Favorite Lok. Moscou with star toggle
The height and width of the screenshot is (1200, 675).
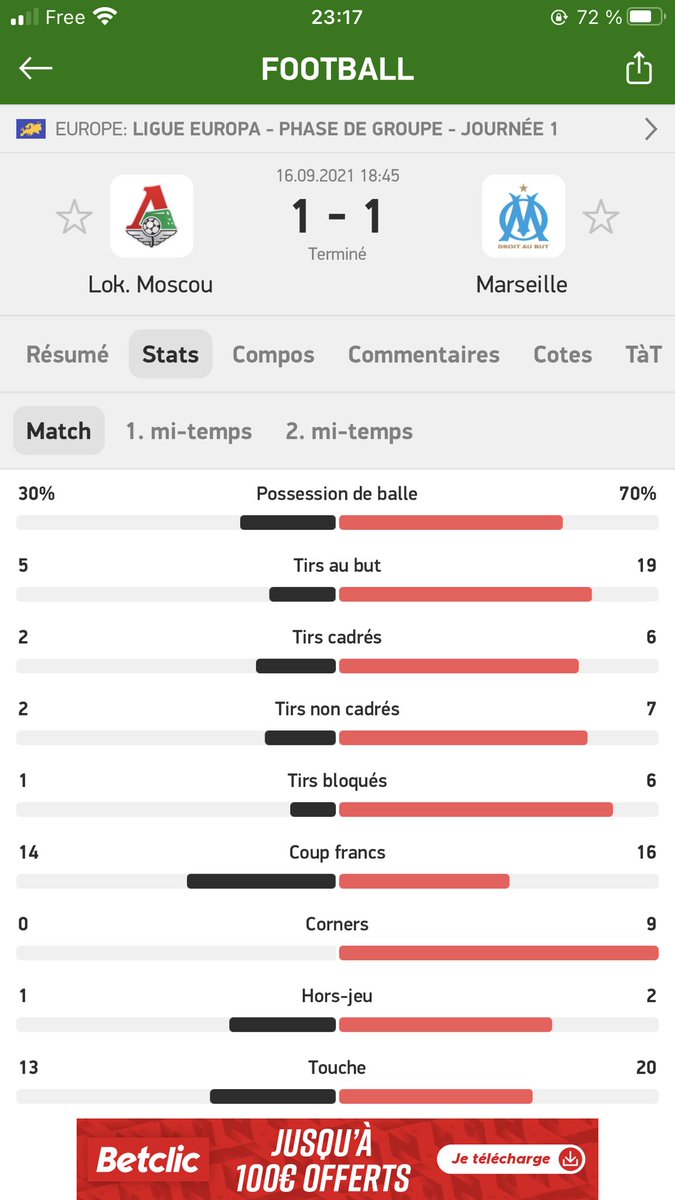(74, 217)
